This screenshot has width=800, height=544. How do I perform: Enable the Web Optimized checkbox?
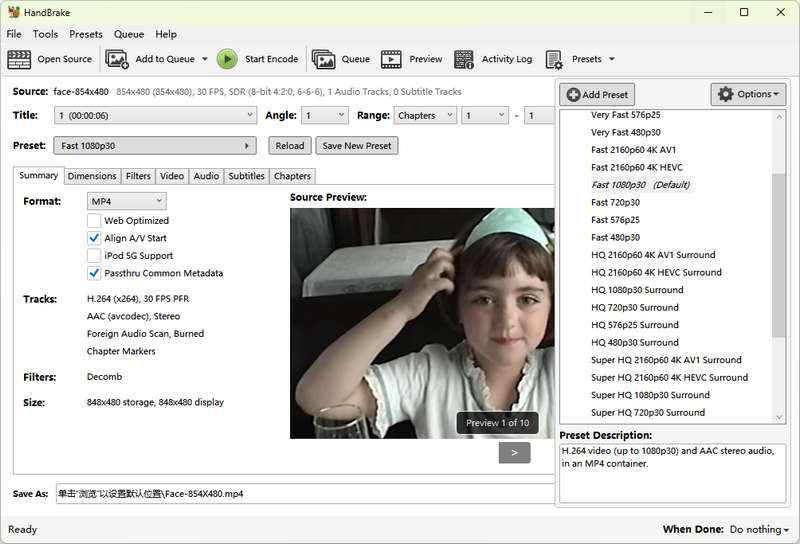pyautogui.click(x=94, y=220)
